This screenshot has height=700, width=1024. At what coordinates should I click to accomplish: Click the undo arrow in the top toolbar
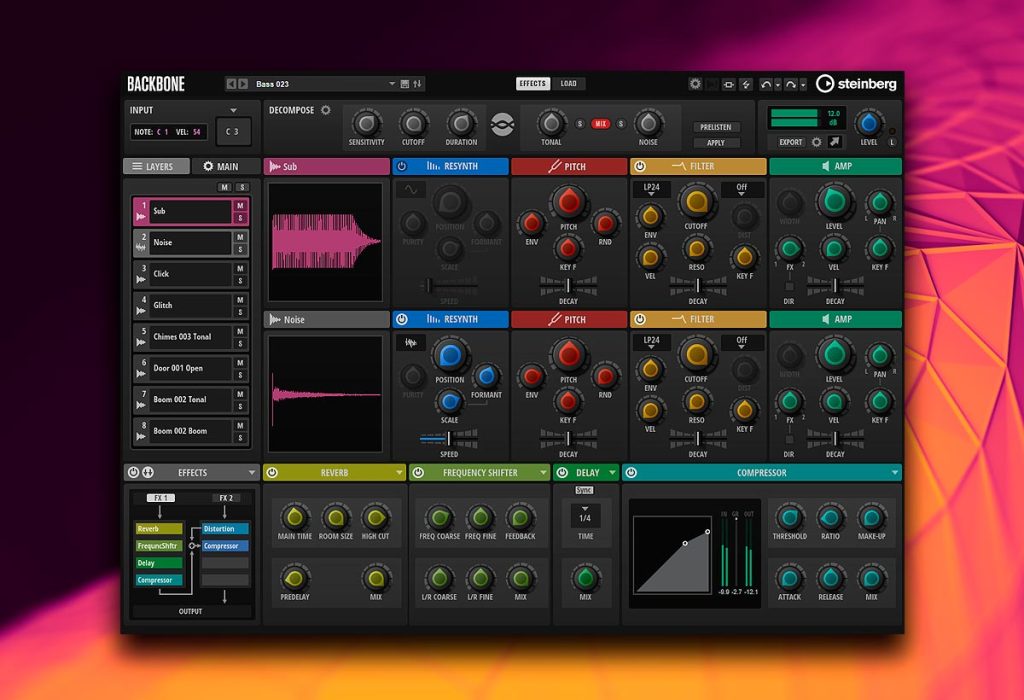[766, 84]
